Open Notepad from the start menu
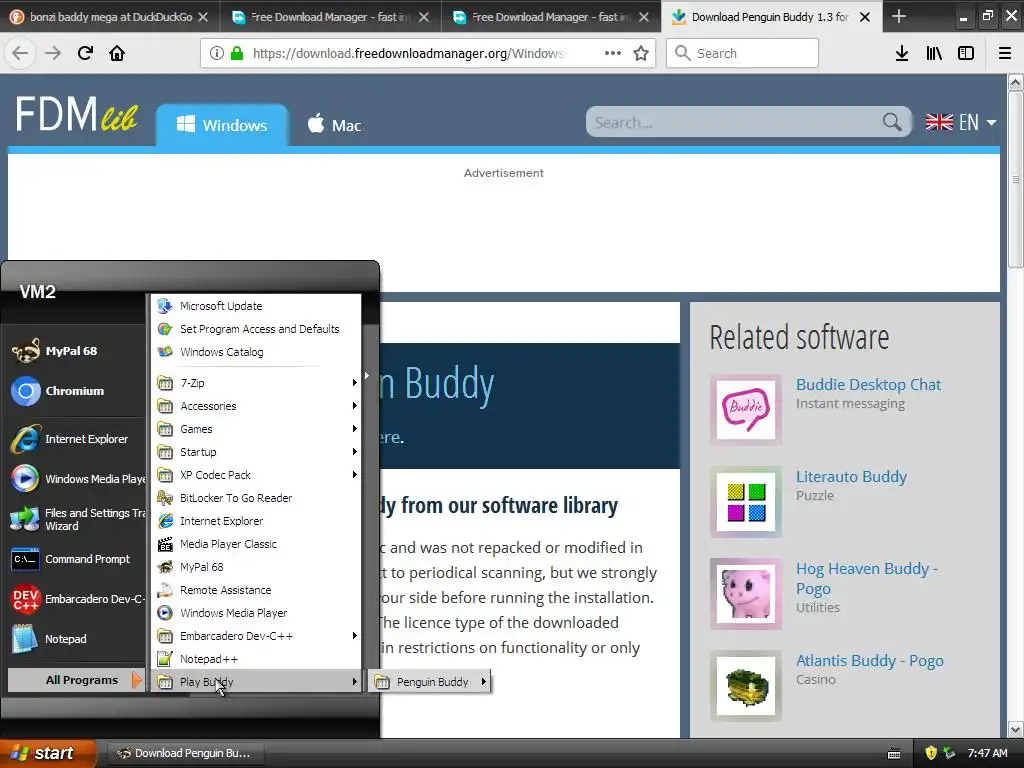Image resolution: width=1024 pixels, height=768 pixels. pyautogui.click(x=75, y=639)
